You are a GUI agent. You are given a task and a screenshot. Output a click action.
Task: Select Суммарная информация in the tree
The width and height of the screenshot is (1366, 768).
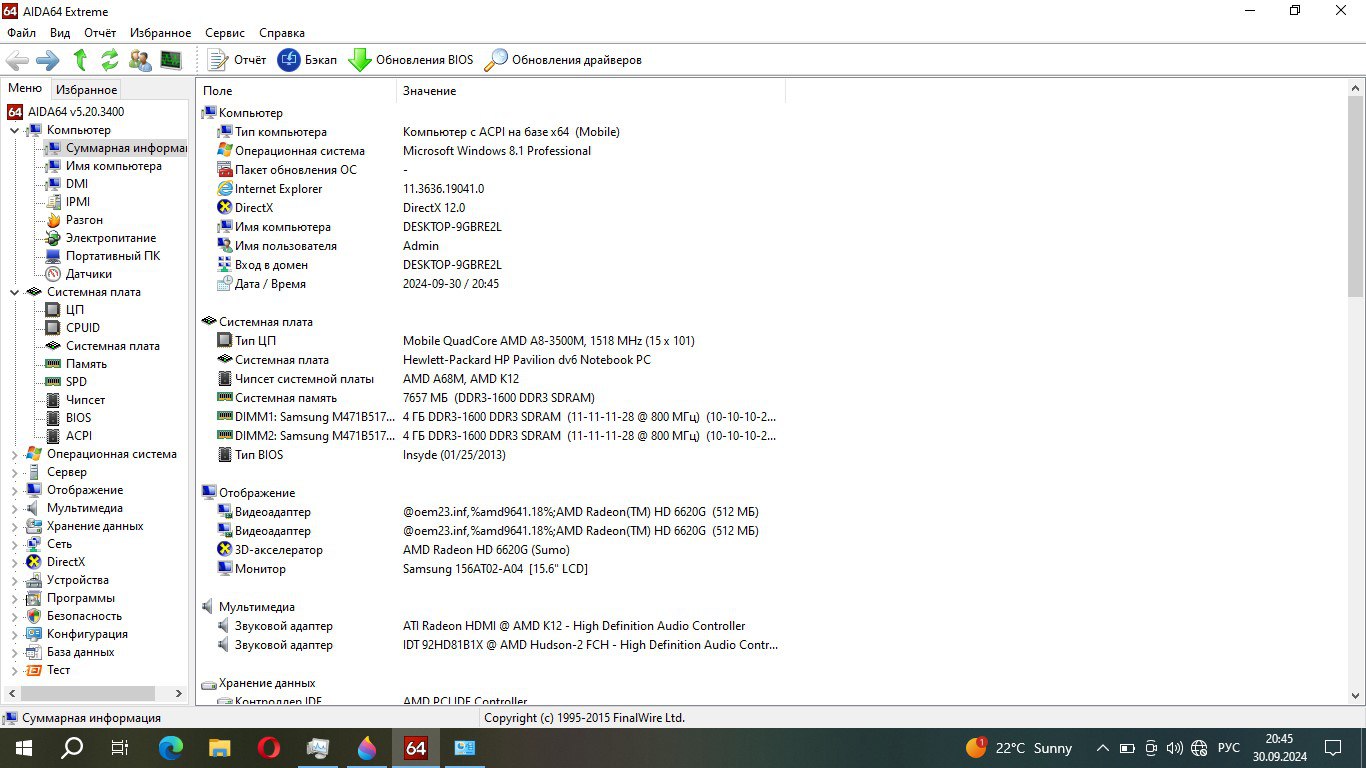[x=125, y=148]
